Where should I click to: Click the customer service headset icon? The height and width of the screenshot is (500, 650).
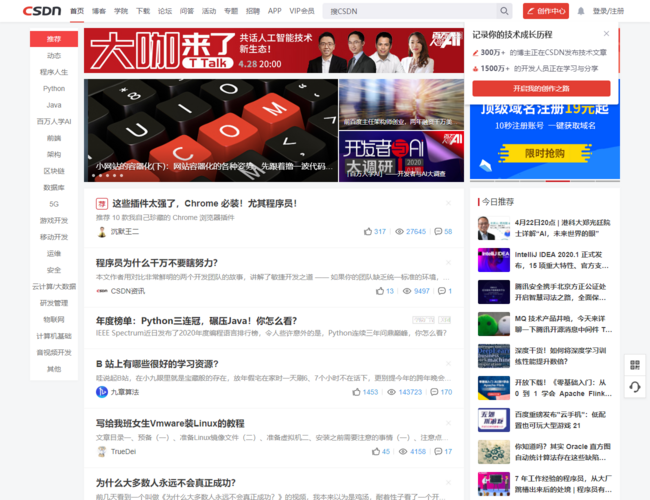point(635,387)
